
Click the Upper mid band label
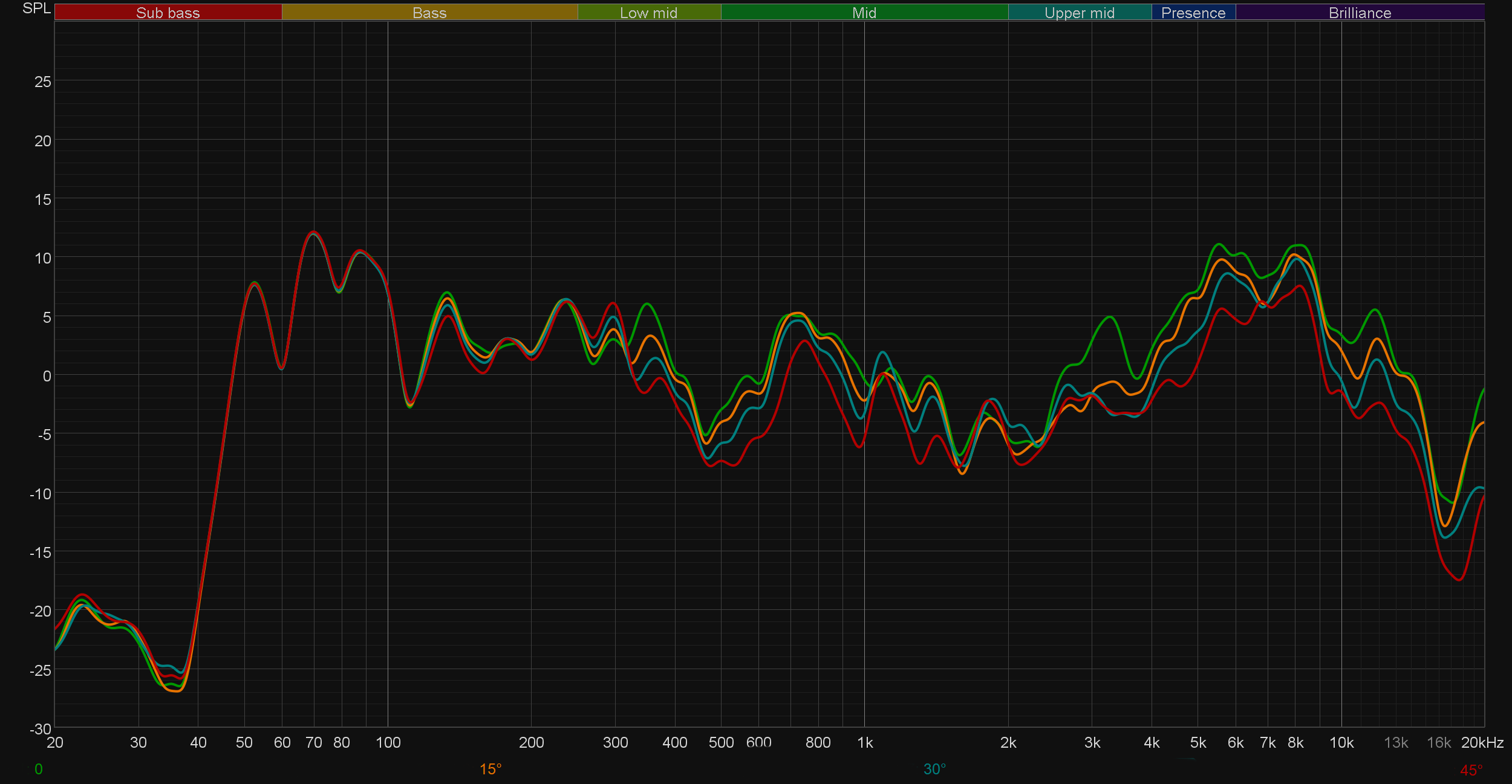(1080, 13)
